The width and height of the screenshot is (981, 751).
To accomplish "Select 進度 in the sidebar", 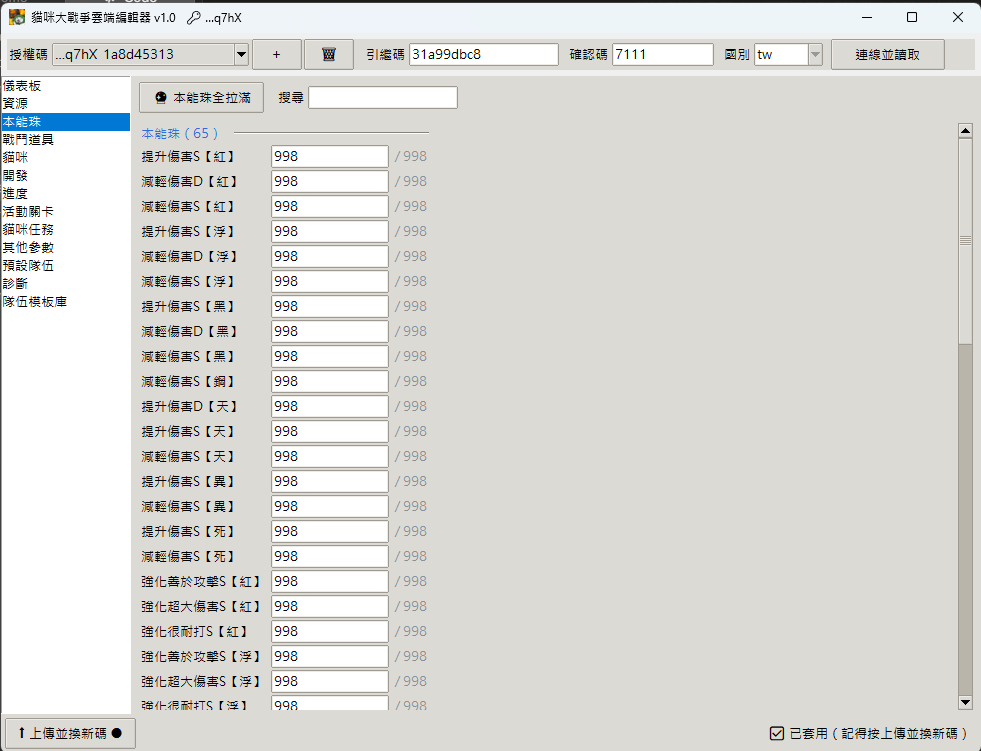I will pos(65,193).
